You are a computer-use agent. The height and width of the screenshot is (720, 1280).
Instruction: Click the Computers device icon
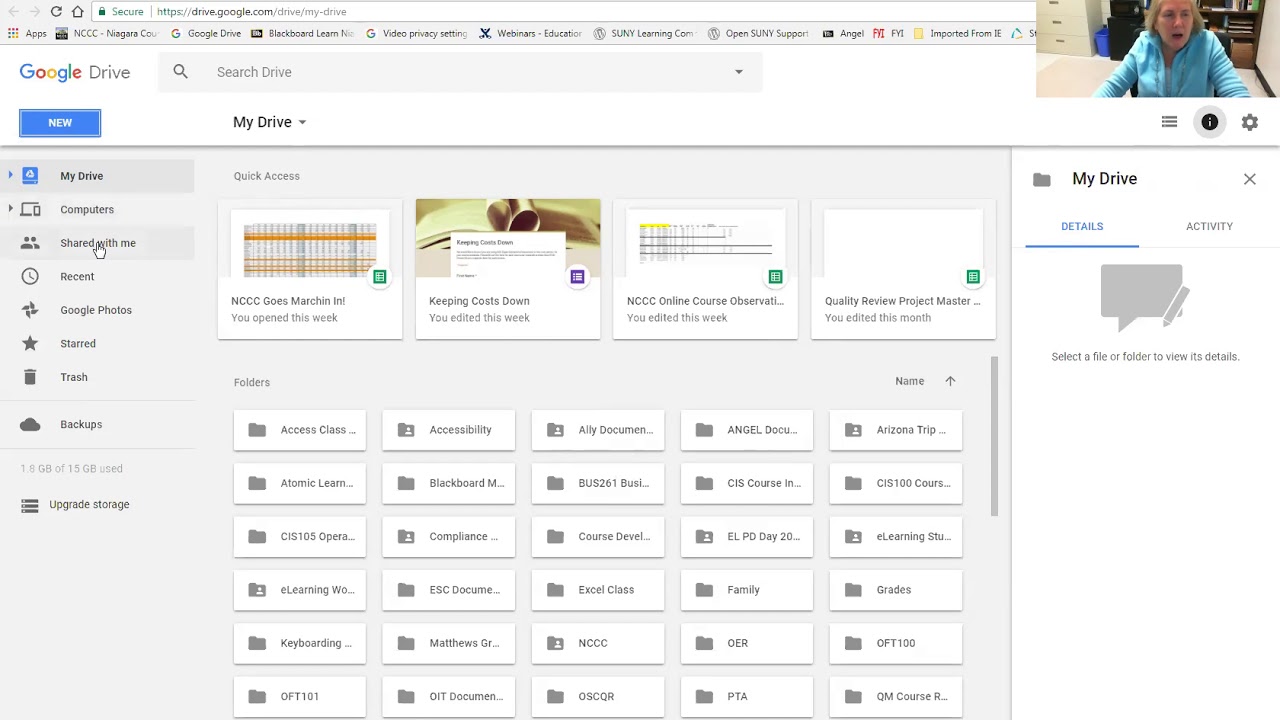pos(30,209)
